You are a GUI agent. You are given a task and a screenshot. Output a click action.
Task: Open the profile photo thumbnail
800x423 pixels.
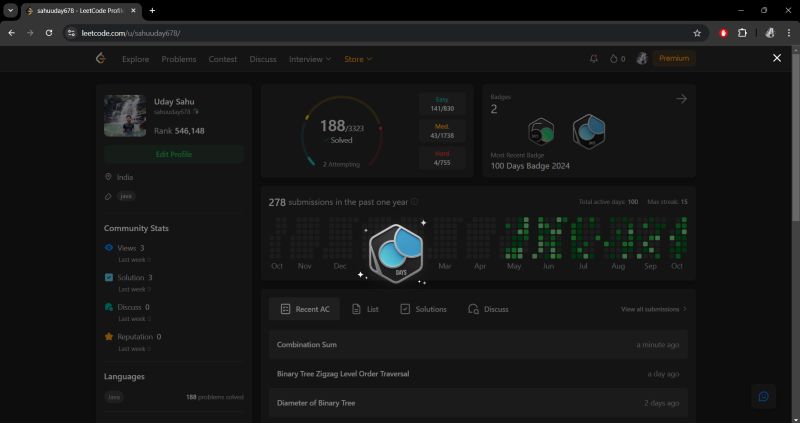coord(125,116)
